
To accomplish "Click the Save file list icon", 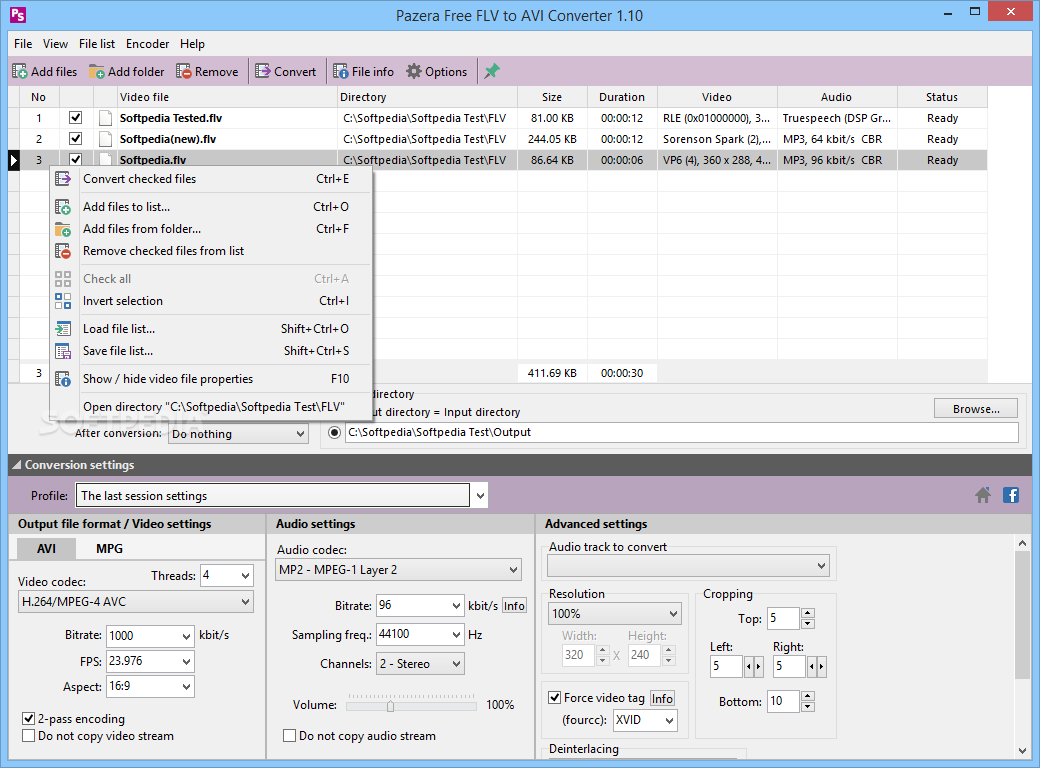I will click(63, 351).
